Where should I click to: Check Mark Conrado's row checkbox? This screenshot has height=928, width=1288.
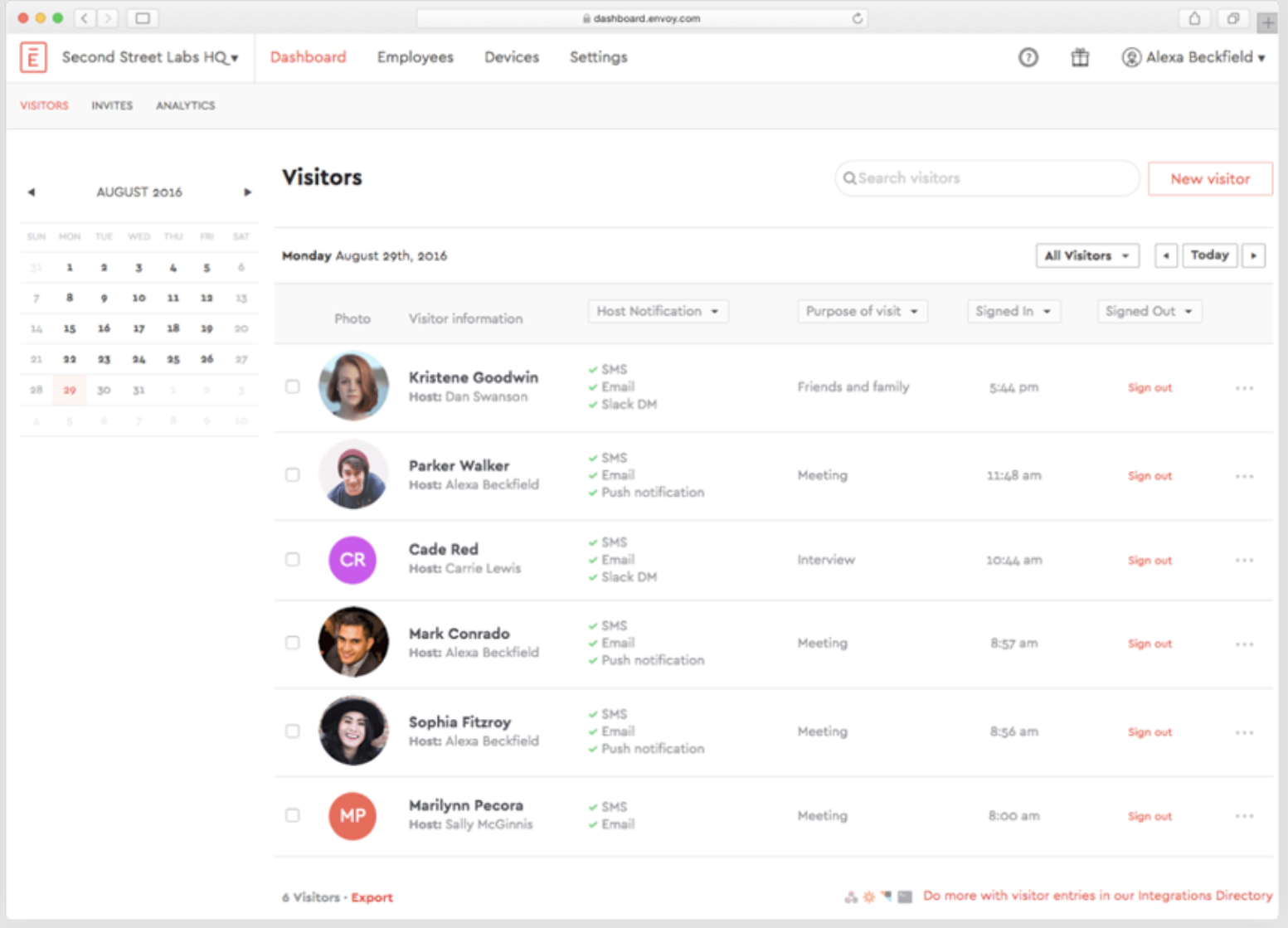(292, 643)
